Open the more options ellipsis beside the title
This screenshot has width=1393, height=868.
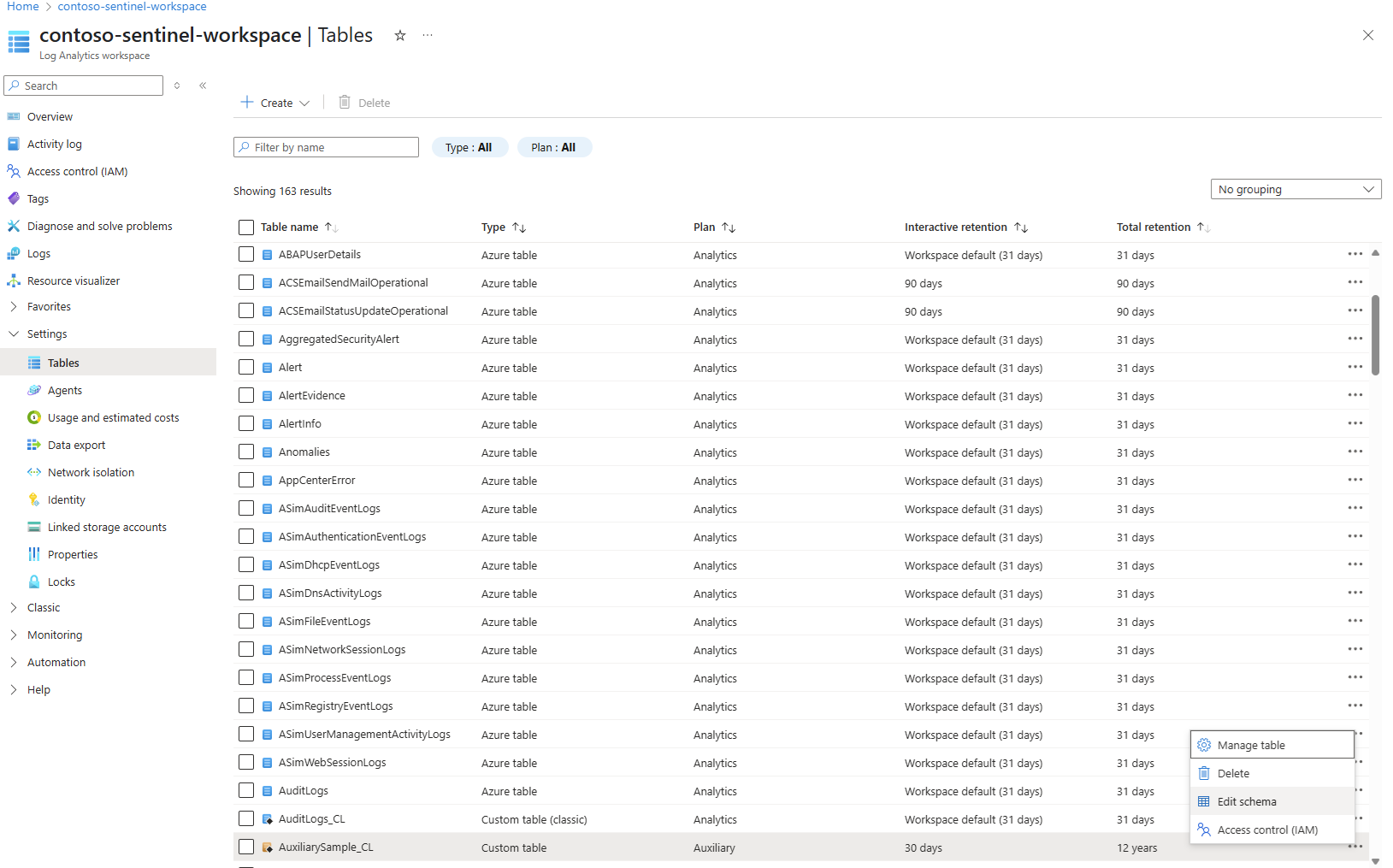coord(428,35)
